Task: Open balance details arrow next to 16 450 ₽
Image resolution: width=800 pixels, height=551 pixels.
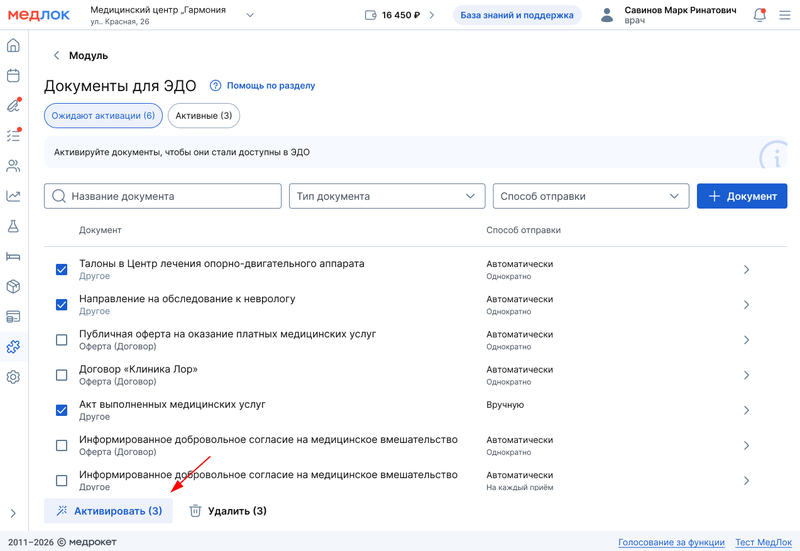Action: [x=432, y=15]
